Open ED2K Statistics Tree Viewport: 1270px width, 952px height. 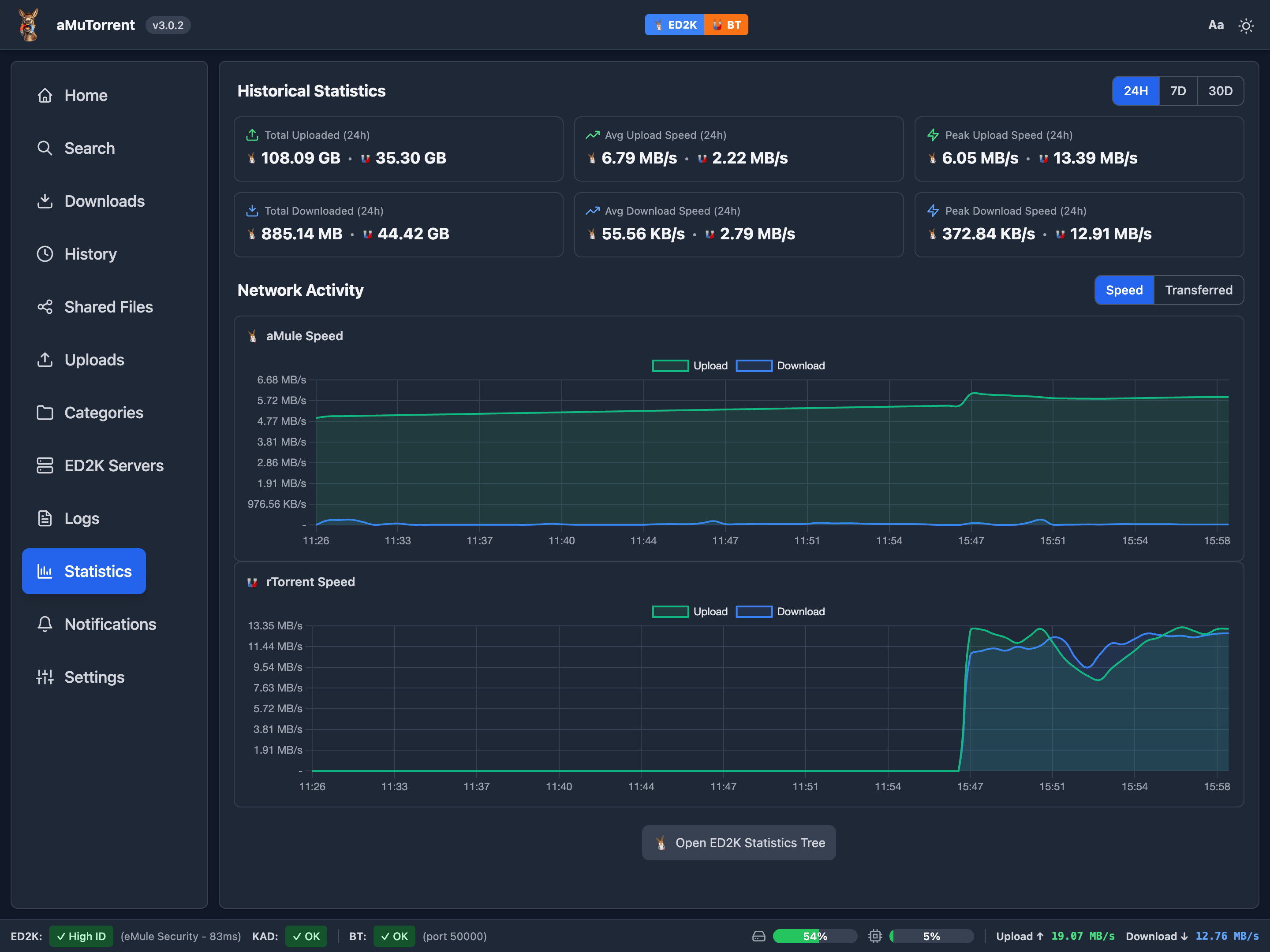[x=738, y=842]
